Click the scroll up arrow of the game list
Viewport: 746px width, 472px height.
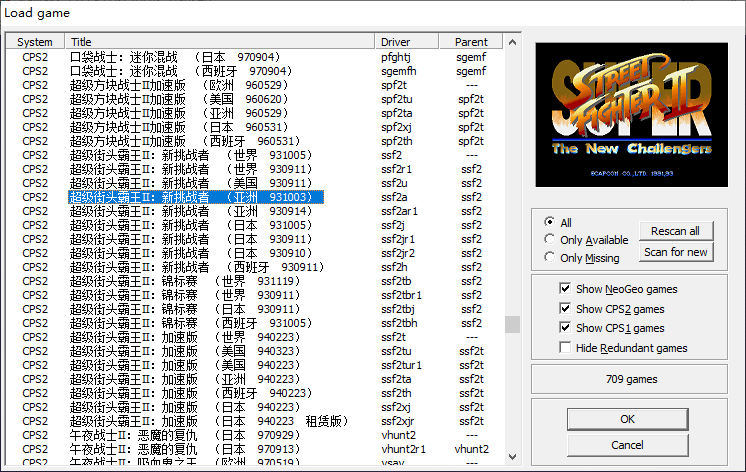coord(512,43)
